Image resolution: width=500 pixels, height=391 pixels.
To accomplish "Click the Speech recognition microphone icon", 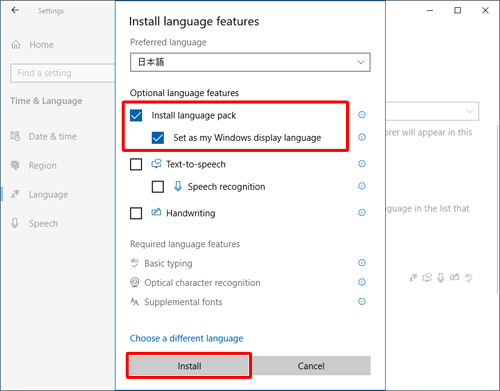I will (x=178, y=186).
